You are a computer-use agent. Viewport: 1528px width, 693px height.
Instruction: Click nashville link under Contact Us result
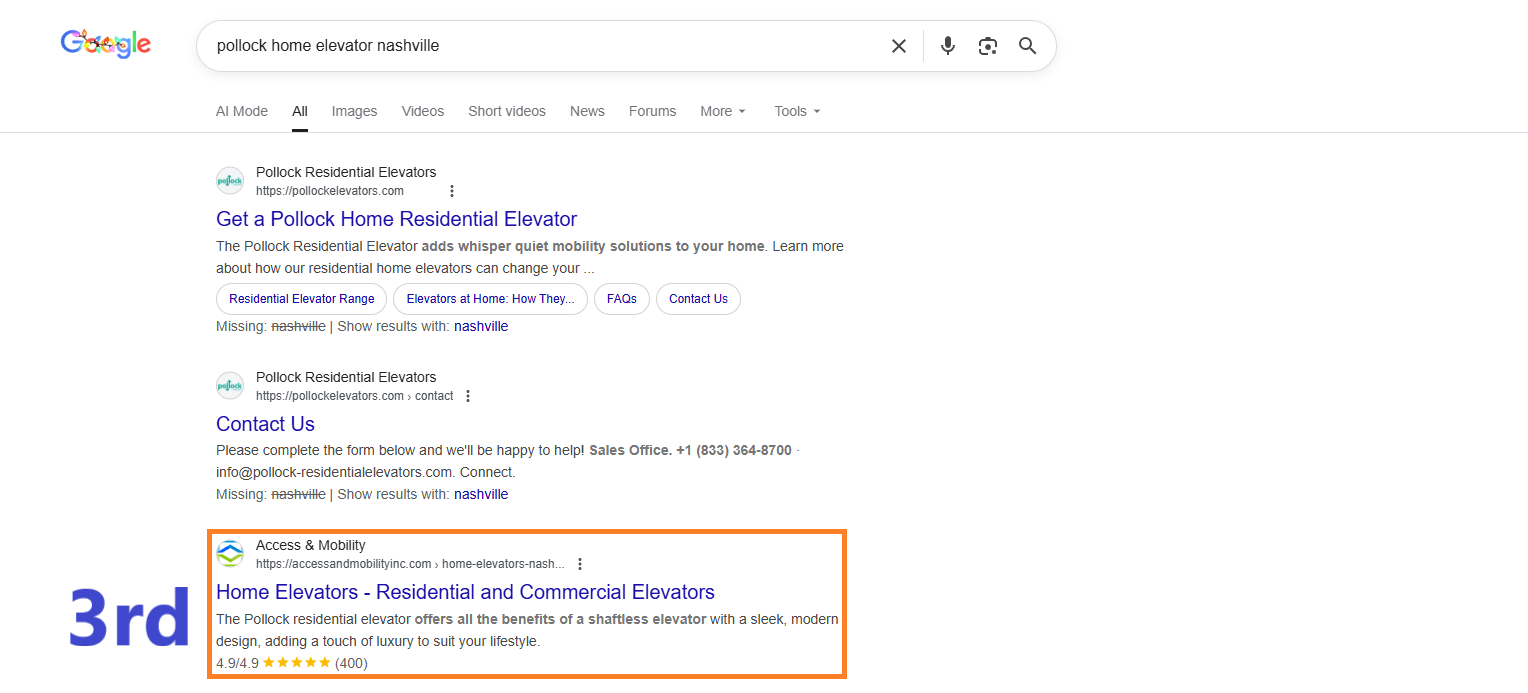point(481,494)
